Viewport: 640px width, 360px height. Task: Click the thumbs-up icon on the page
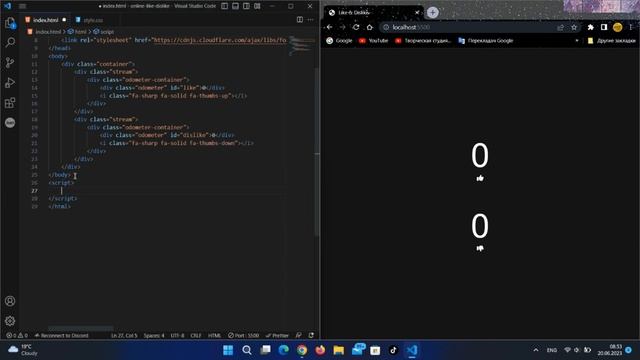(480, 178)
